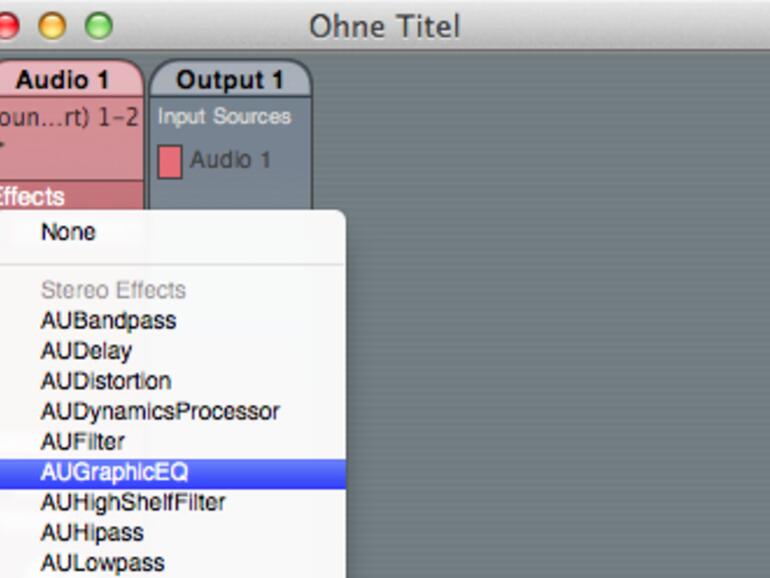
Task: Click the Ohne Titel window title bar
Action: (x=385, y=25)
